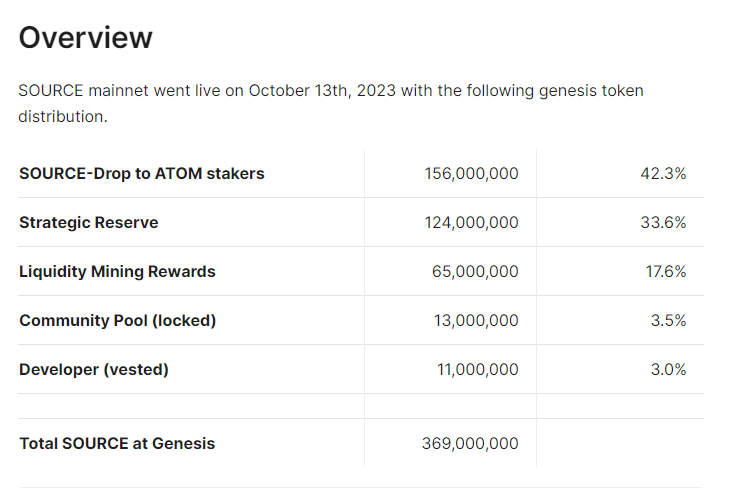Viewport: 731px width, 488px height.
Task: Select the Community Pool (locked) row label
Action: [x=117, y=320]
